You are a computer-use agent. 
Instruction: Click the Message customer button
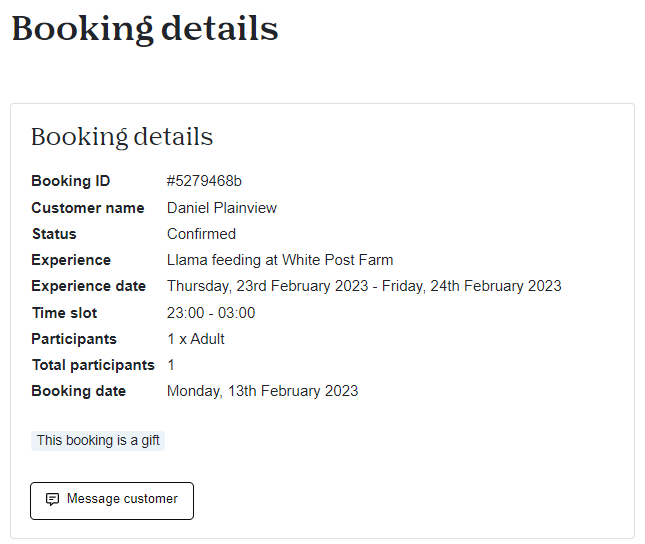112,500
